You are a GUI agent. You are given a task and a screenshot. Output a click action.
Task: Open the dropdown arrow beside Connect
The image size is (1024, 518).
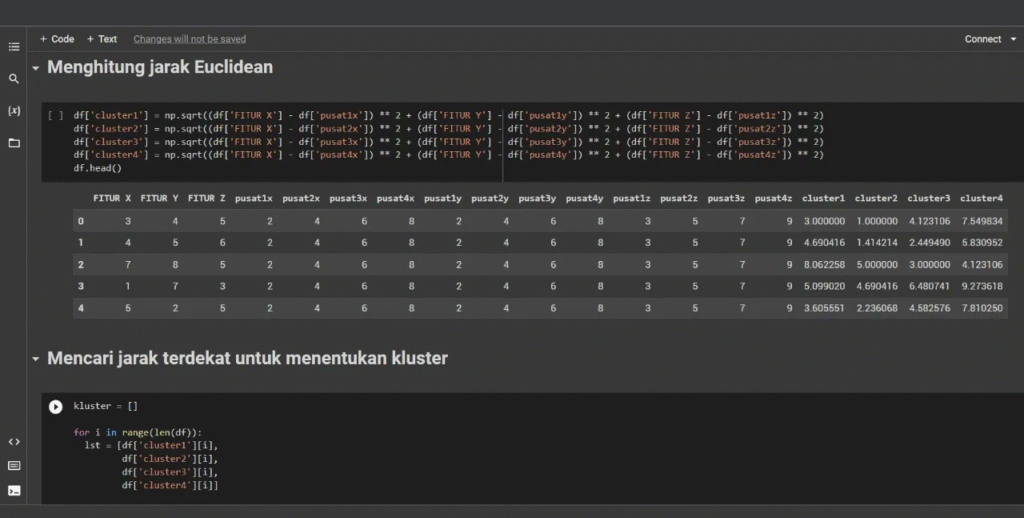(1013, 39)
